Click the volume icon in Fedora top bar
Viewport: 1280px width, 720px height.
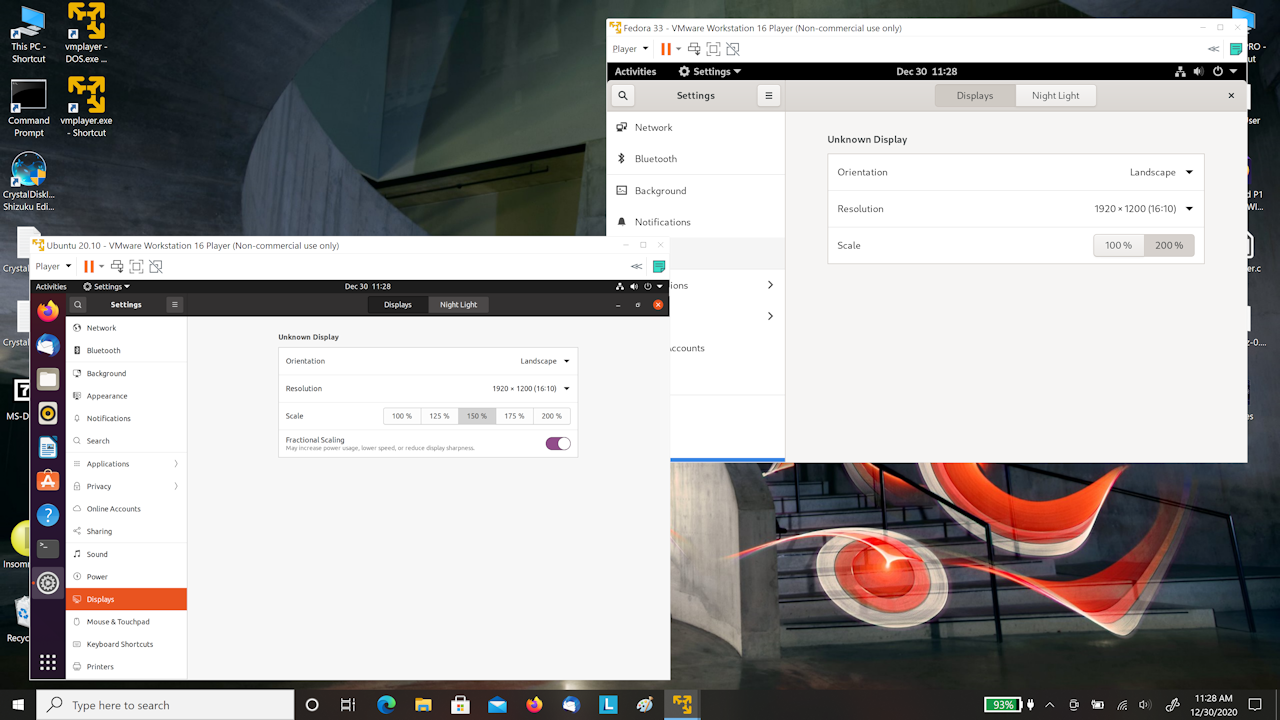coord(1199,71)
